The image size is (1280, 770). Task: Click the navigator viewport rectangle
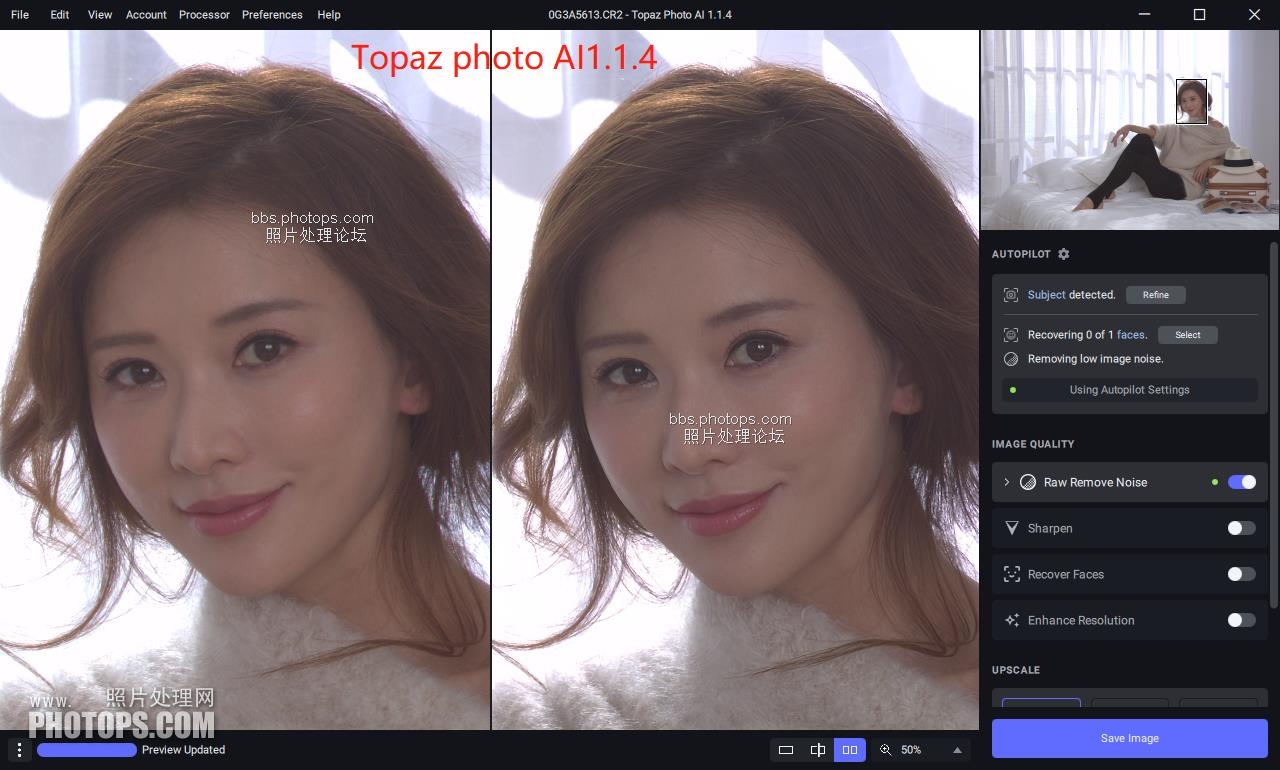(1192, 101)
